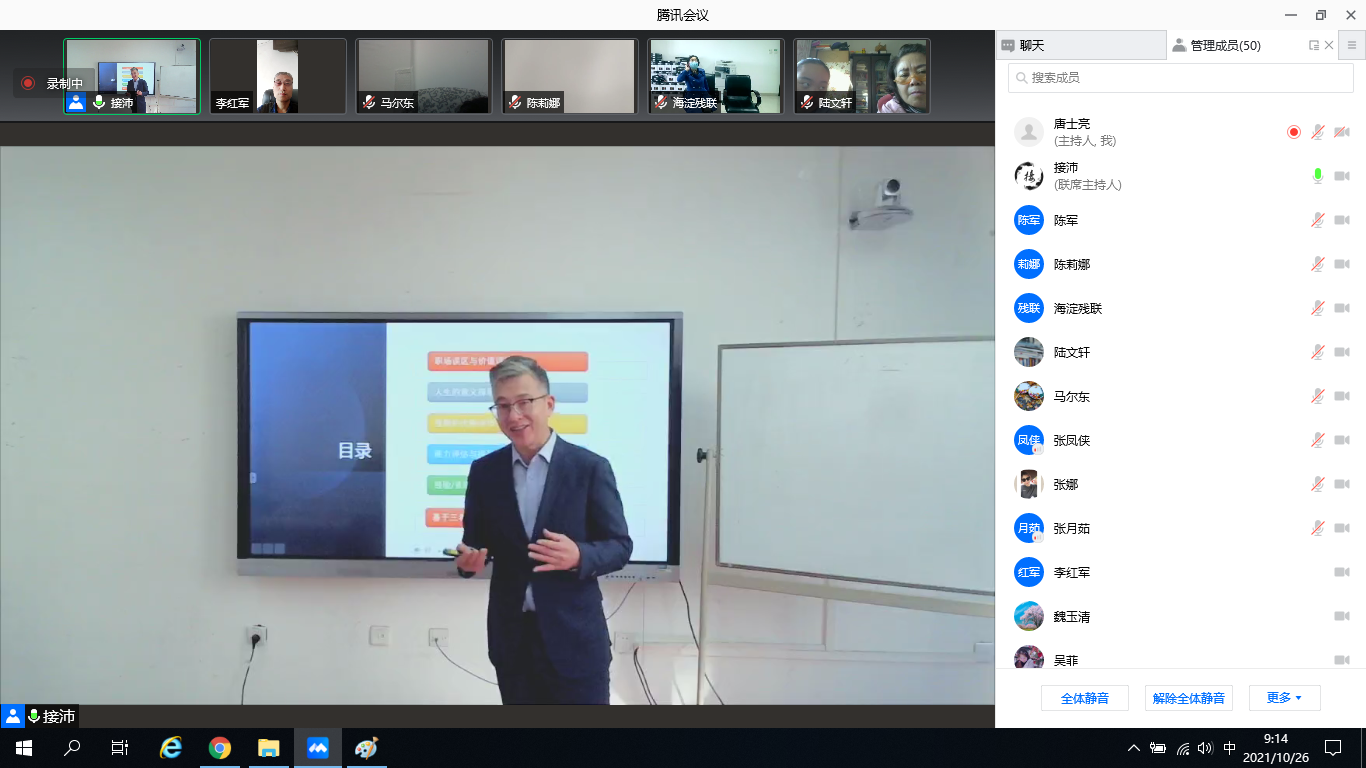This screenshot has height=768, width=1366.
Task: Mute 接沛 using the green microphone icon
Action: coord(1318,176)
